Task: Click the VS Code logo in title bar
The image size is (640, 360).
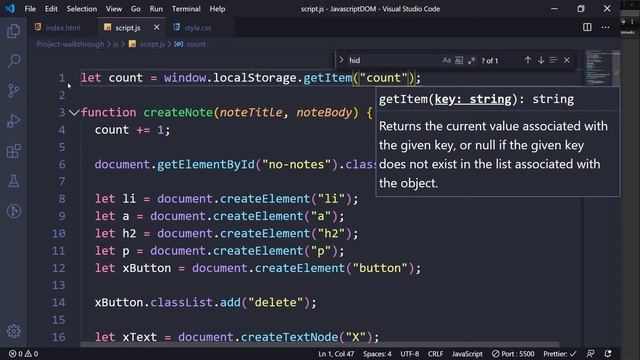Action: coord(10,9)
